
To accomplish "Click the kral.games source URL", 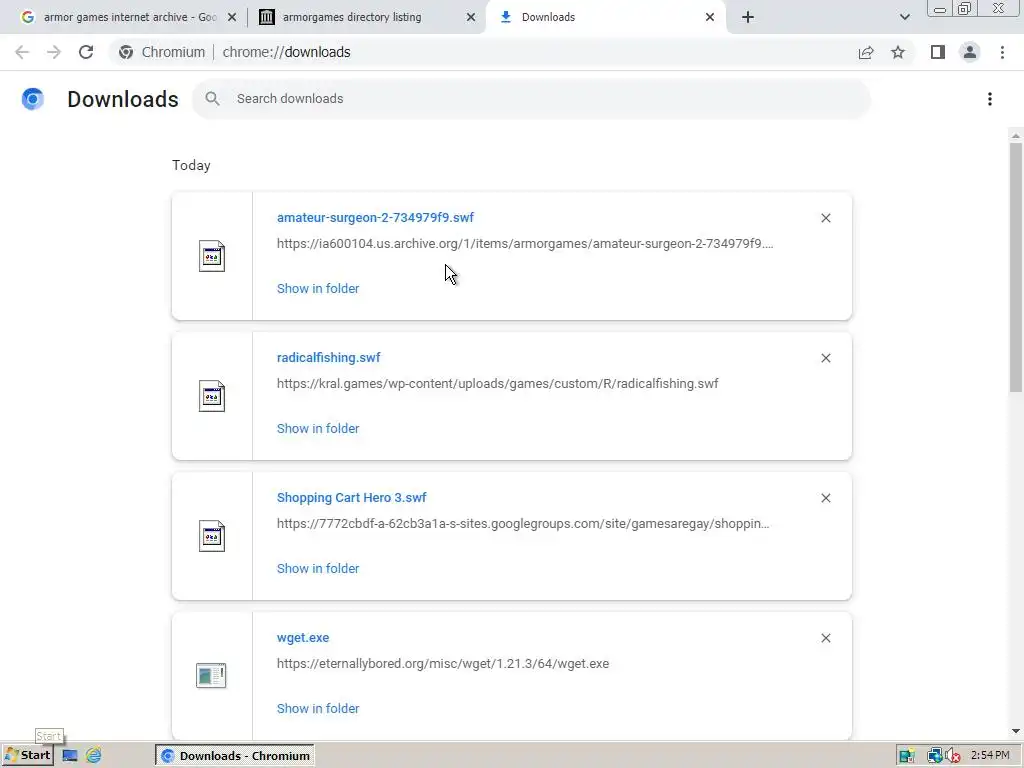I will [x=498, y=383].
